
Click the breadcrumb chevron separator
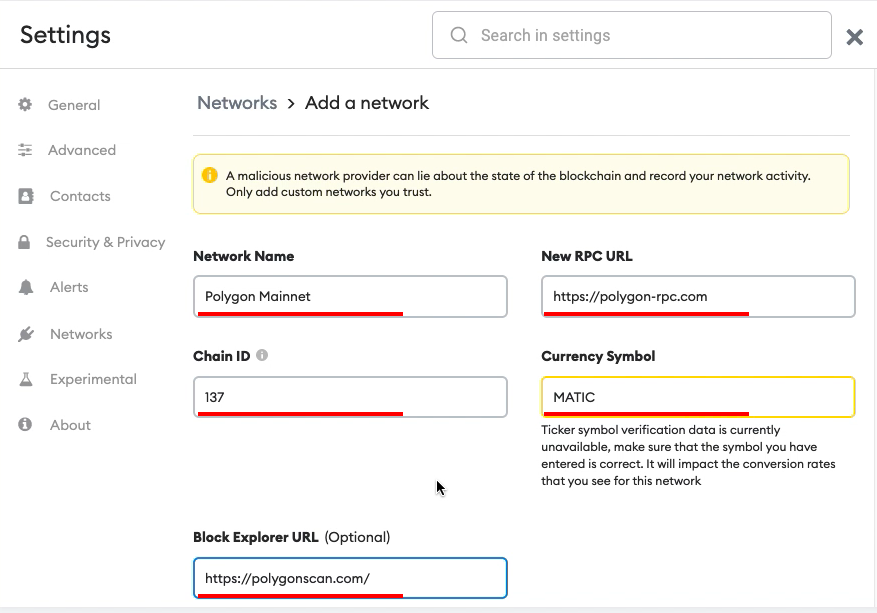pyautogui.click(x=291, y=103)
